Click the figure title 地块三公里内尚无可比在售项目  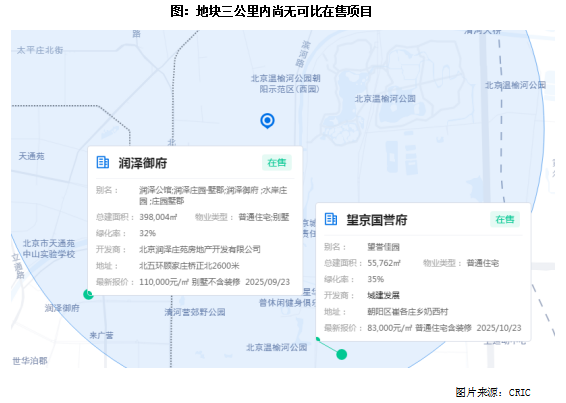click(x=284, y=11)
